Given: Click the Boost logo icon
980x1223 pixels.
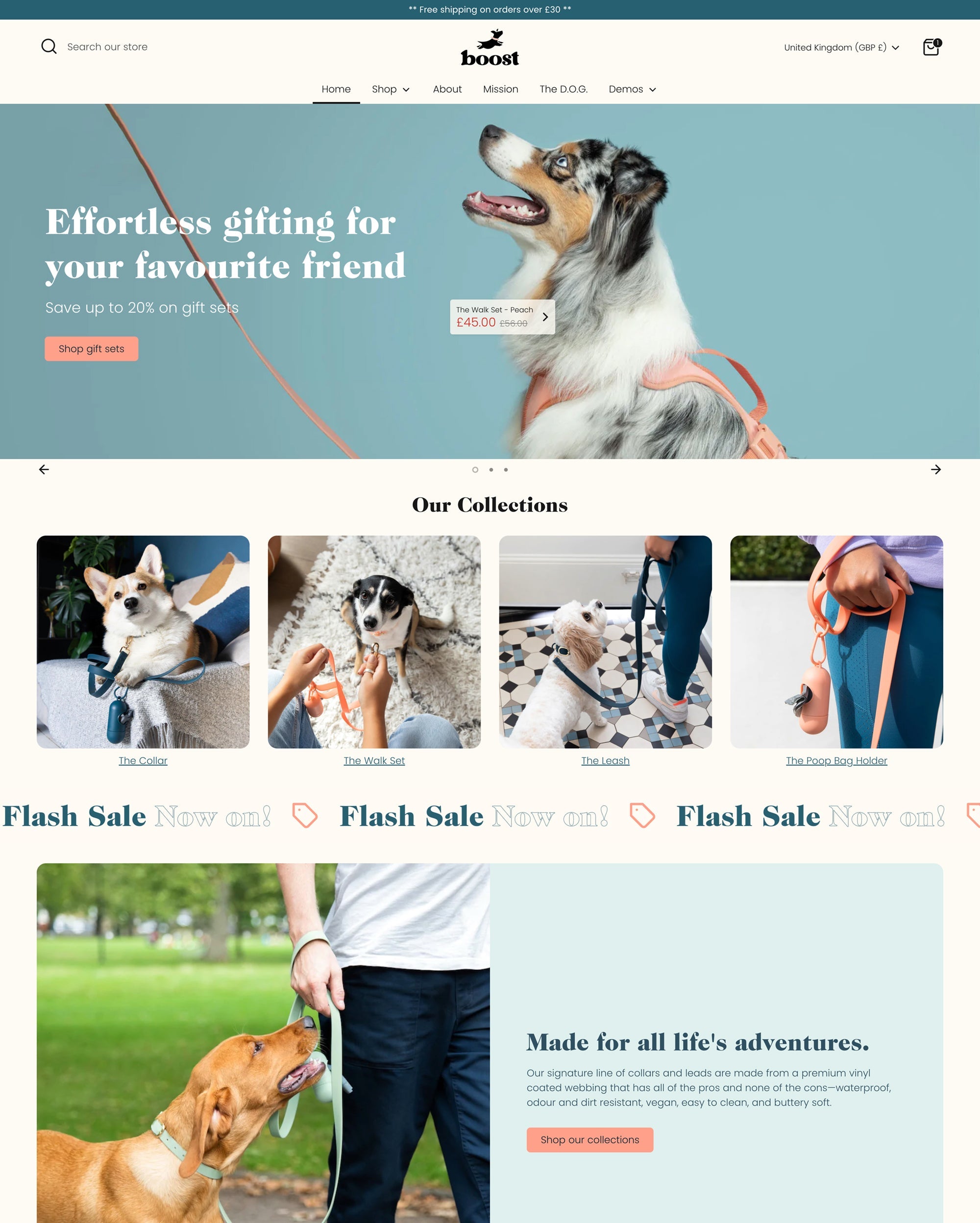Looking at the screenshot, I should pos(490,47).
